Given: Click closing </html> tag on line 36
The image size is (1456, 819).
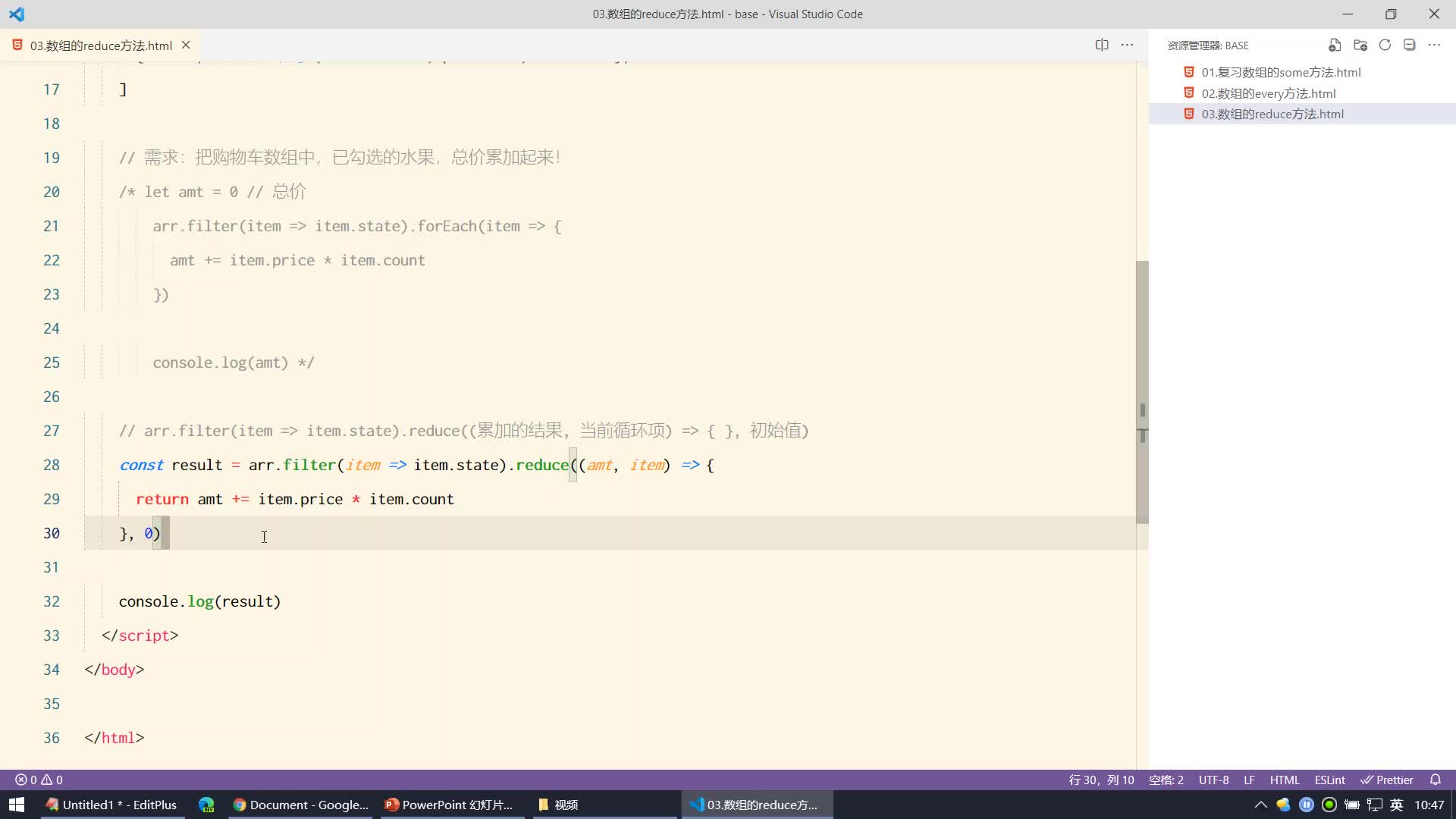Looking at the screenshot, I should [115, 738].
